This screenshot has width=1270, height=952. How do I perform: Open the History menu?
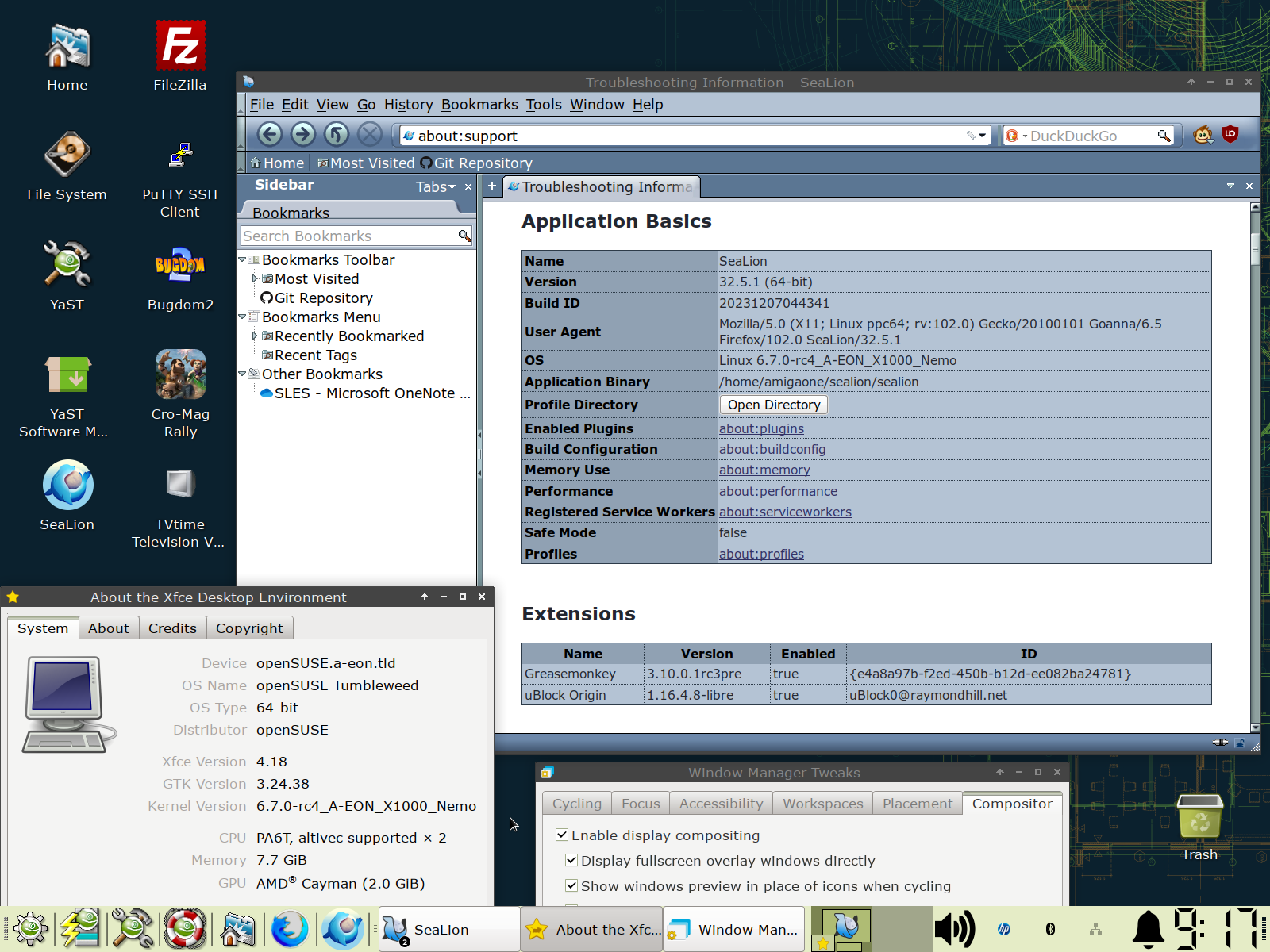click(x=409, y=105)
